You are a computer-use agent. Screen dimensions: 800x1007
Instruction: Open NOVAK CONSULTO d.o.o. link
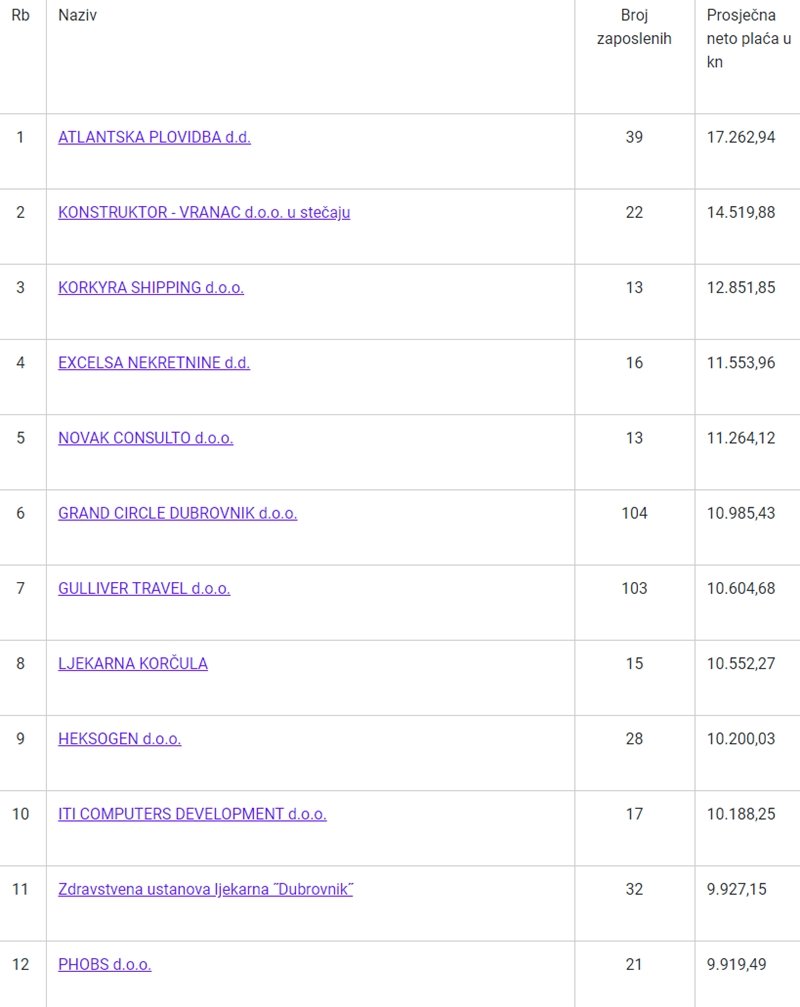point(145,438)
